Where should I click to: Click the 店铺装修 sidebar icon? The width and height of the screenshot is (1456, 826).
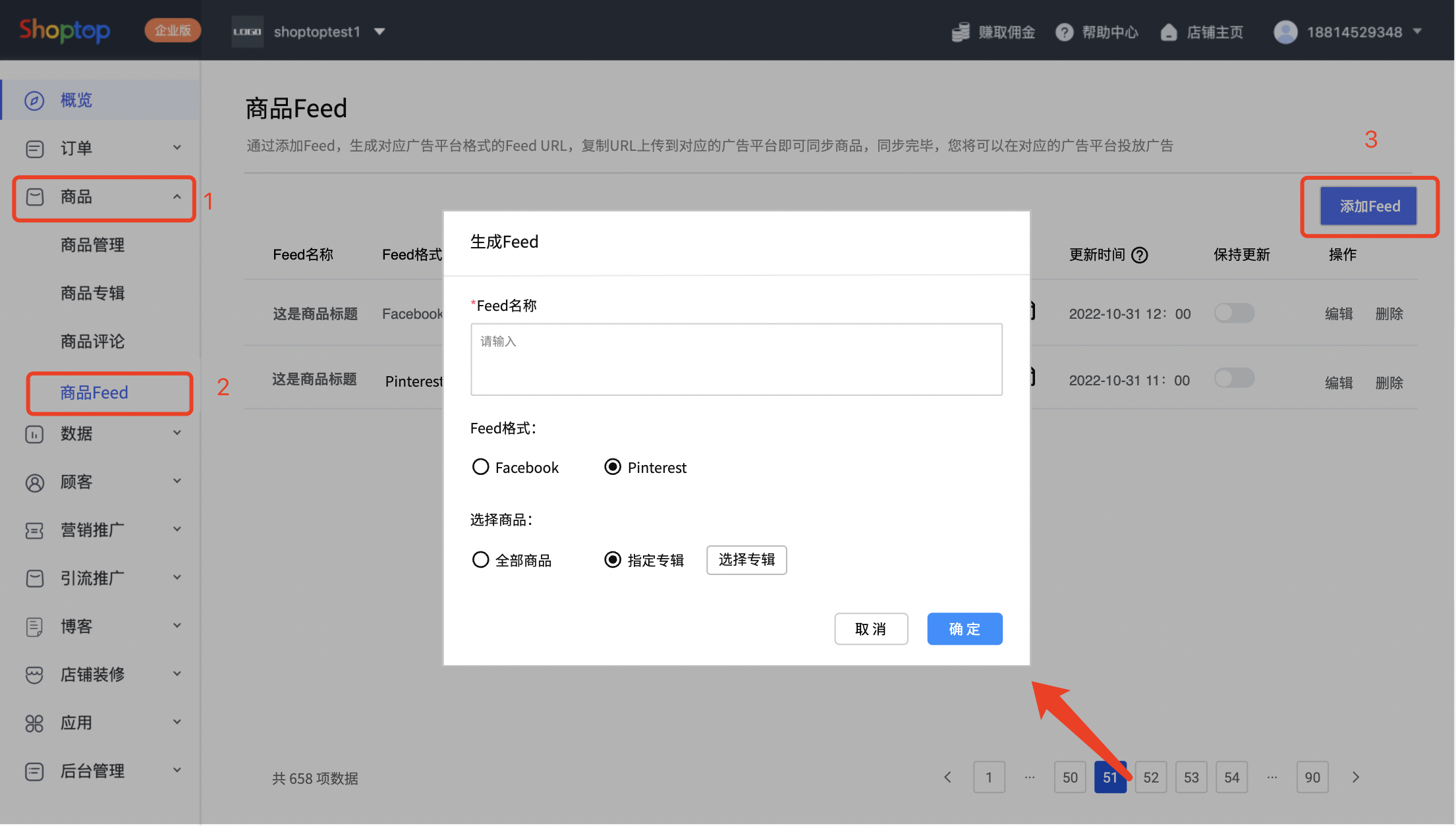34,675
